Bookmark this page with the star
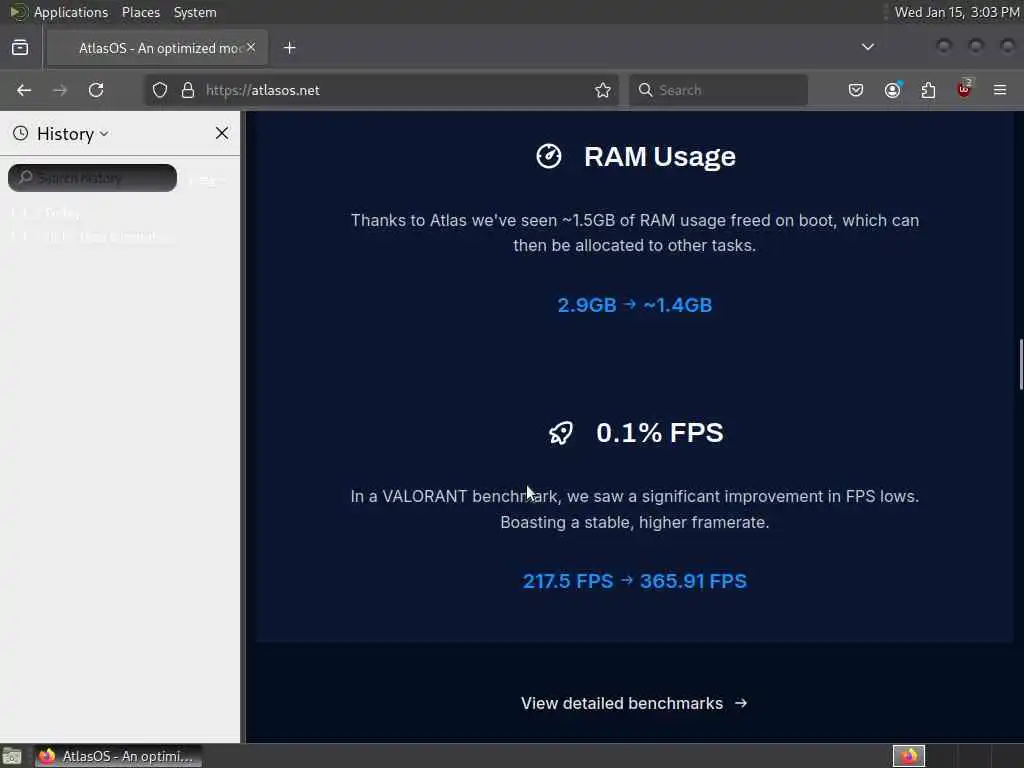The height and width of the screenshot is (768, 1024). (x=603, y=90)
